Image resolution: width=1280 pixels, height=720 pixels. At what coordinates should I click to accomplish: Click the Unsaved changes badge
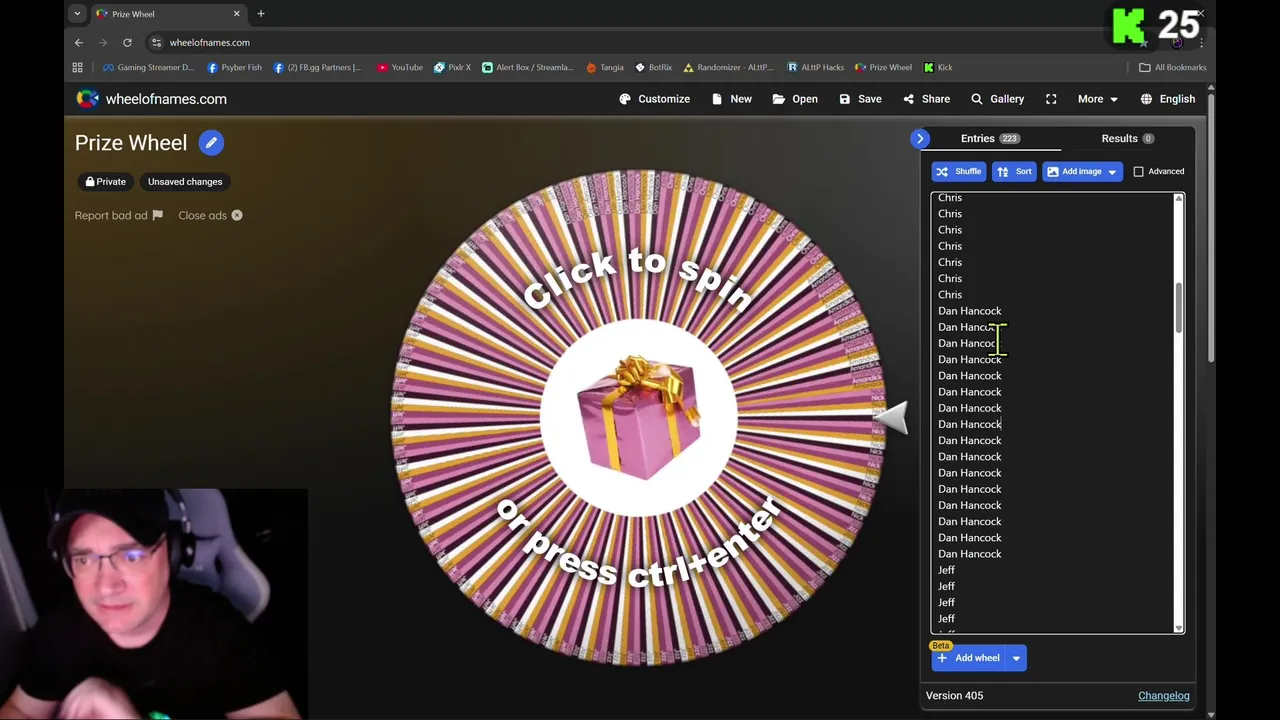point(185,182)
